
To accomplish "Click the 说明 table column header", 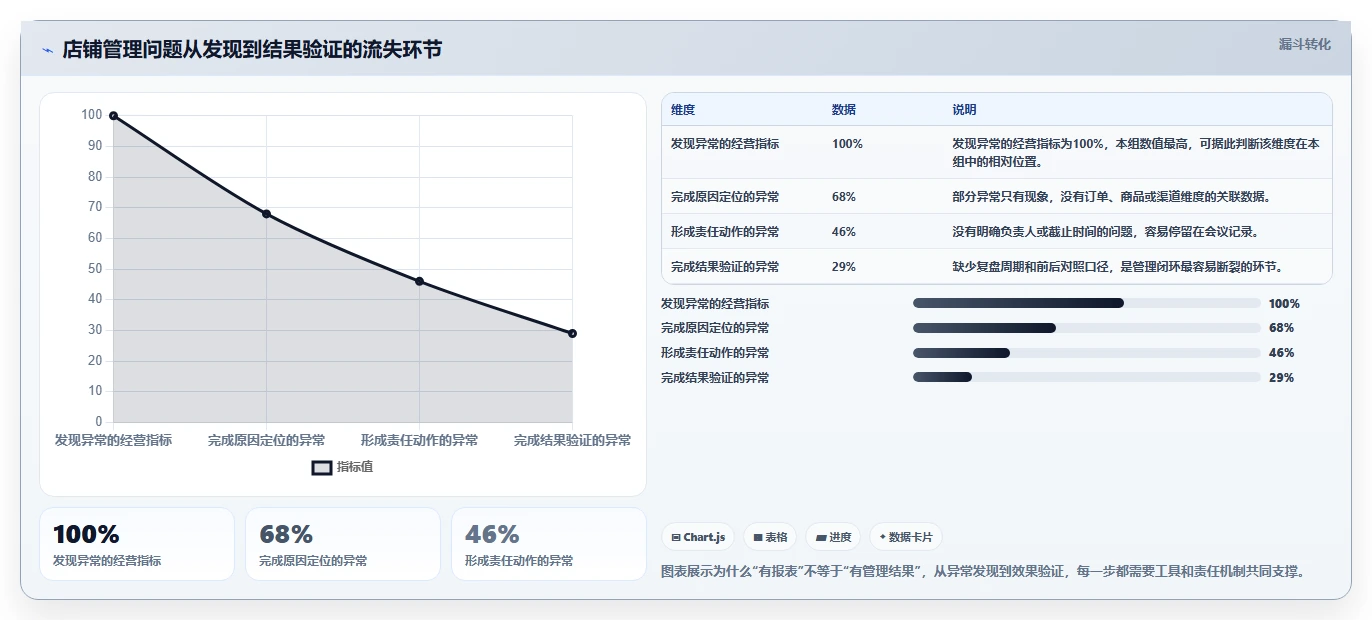I will pyautogui.click(x=964, y=110).
